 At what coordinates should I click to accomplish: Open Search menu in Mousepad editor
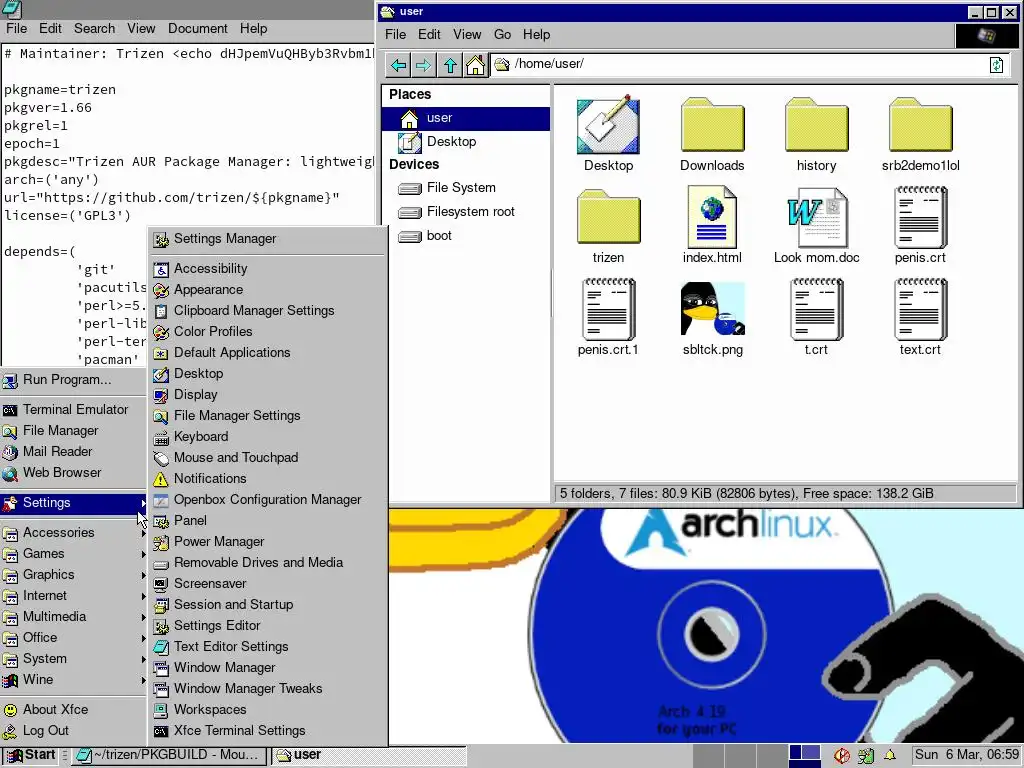tap(94, 29)
